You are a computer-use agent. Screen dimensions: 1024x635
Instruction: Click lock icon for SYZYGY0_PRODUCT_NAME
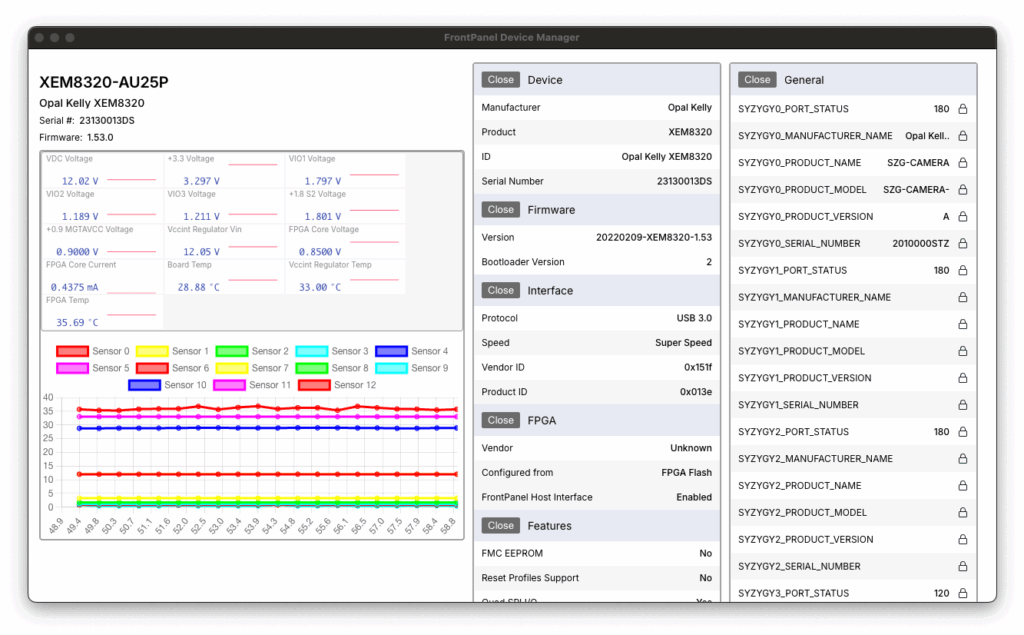[963, 163]
